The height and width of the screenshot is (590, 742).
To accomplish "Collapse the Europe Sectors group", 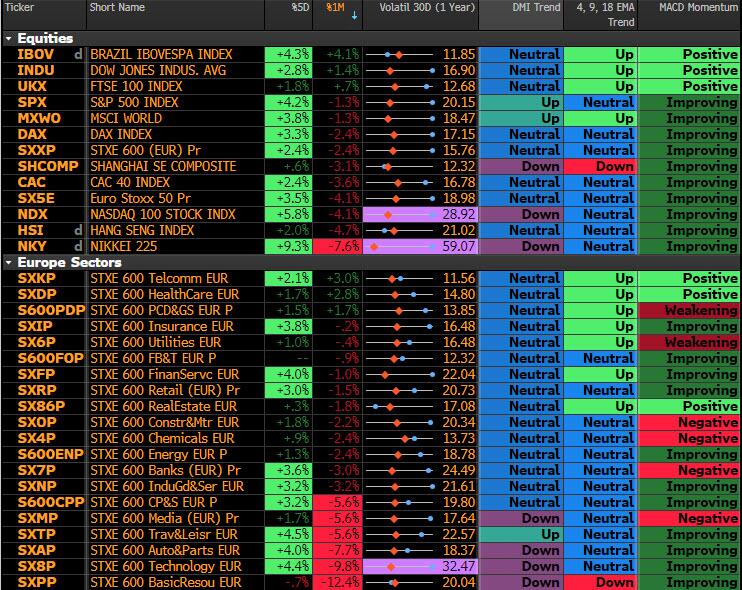I will tap(9, 262).
